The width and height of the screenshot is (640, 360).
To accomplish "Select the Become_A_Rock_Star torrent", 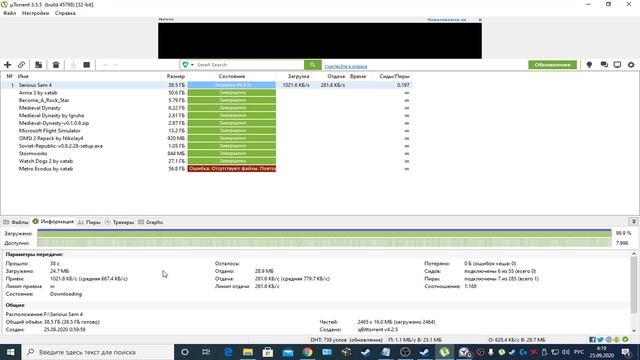I will [44, 100].
